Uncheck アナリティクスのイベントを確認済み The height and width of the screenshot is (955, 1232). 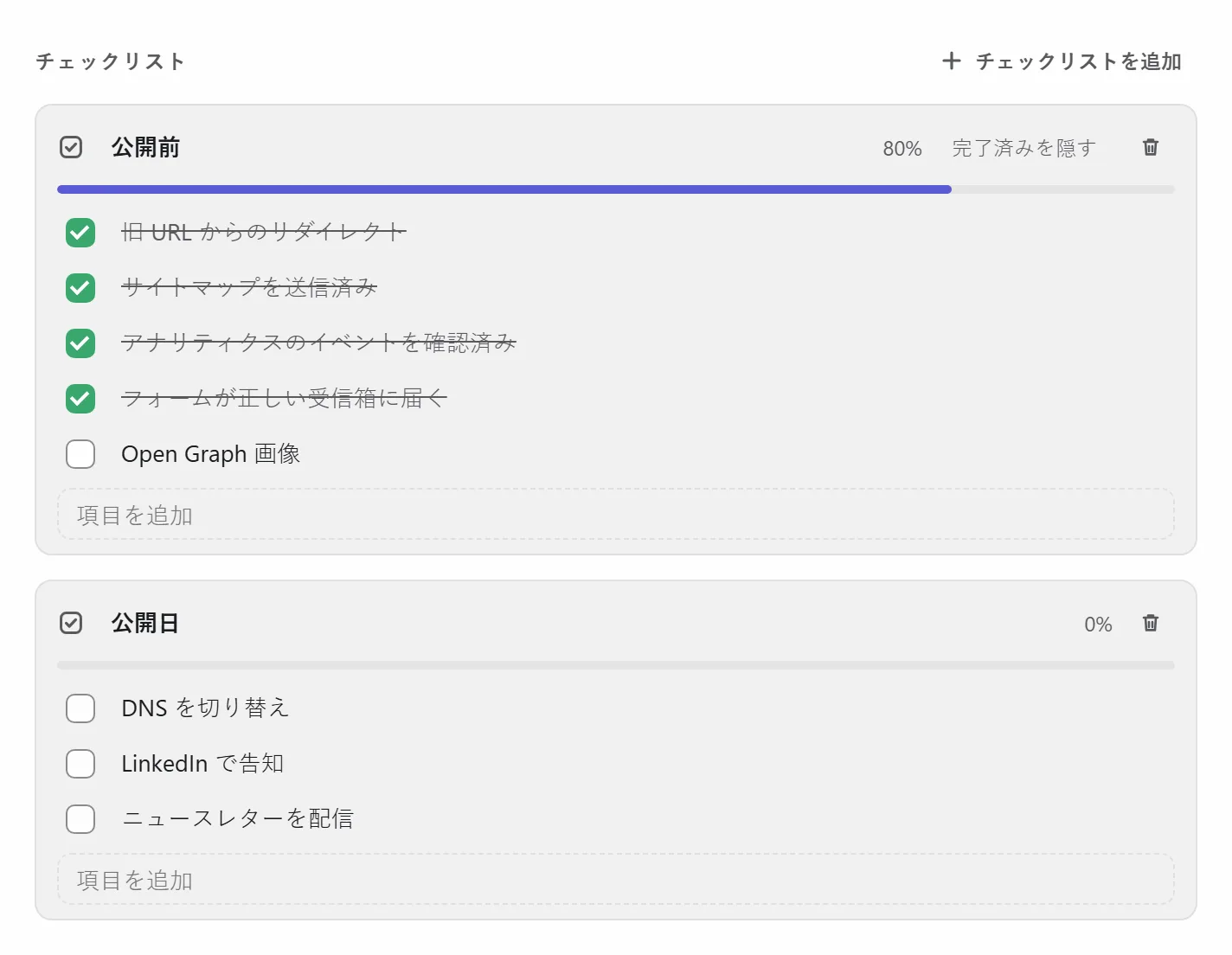(80, 343)
